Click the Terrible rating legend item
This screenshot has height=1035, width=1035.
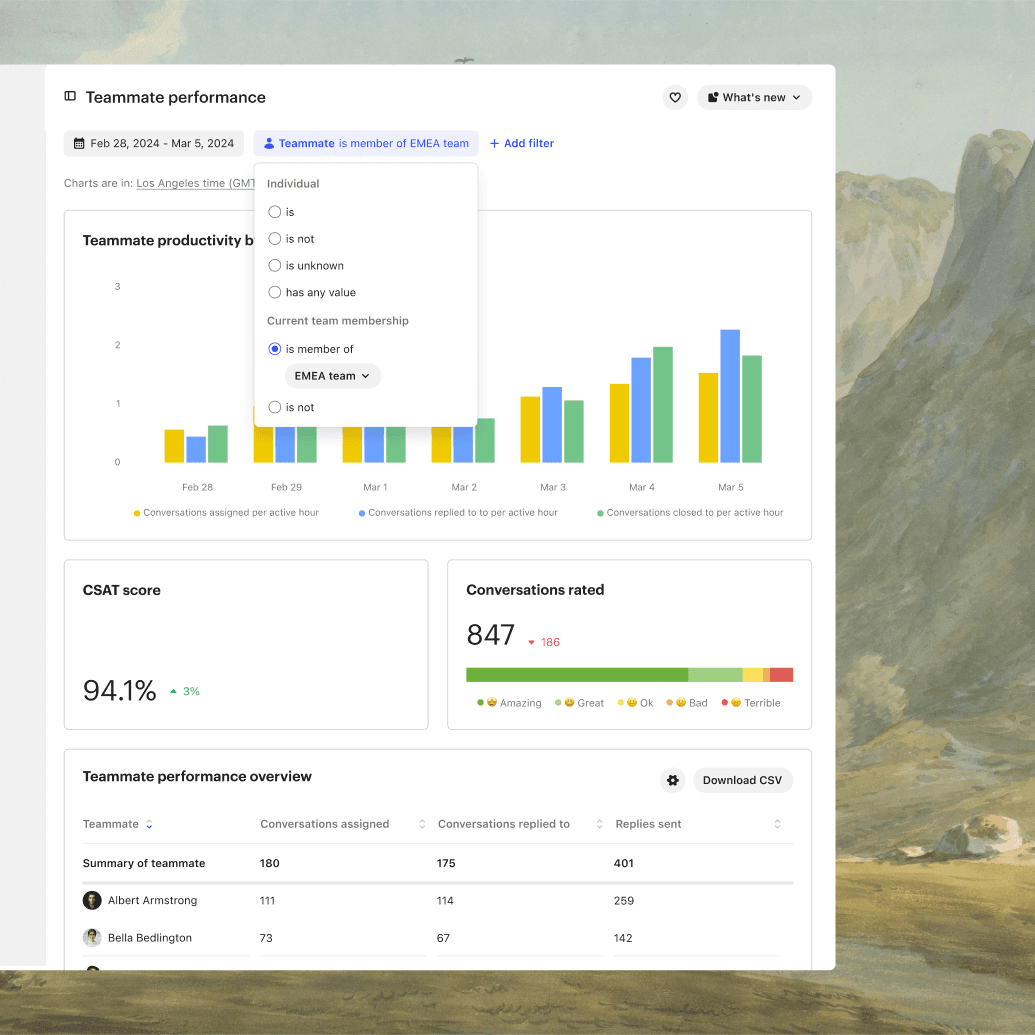tap(751, 703)
